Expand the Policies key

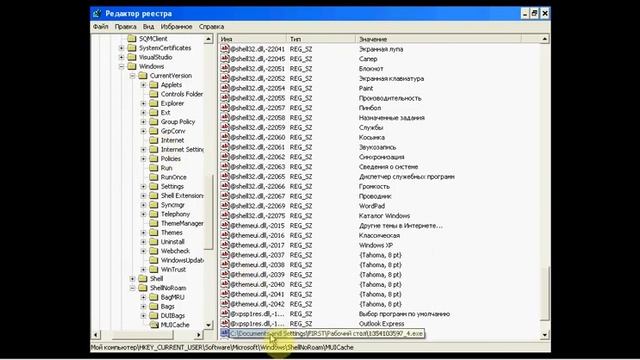pos(144,159)
